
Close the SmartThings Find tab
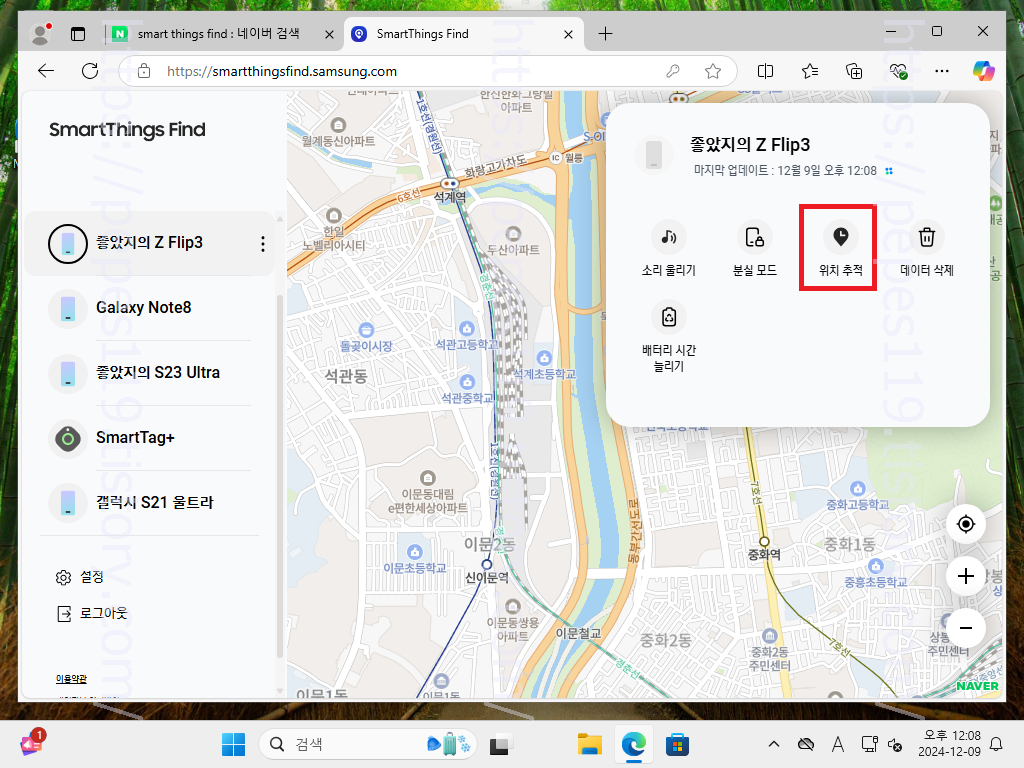[x=568, y=35]
